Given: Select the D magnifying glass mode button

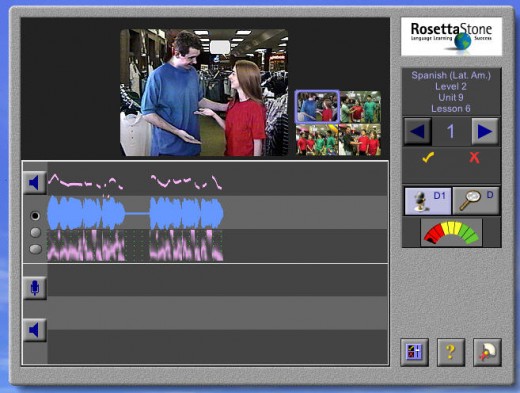Looking at the screenshot, I should tap(476, 201).
